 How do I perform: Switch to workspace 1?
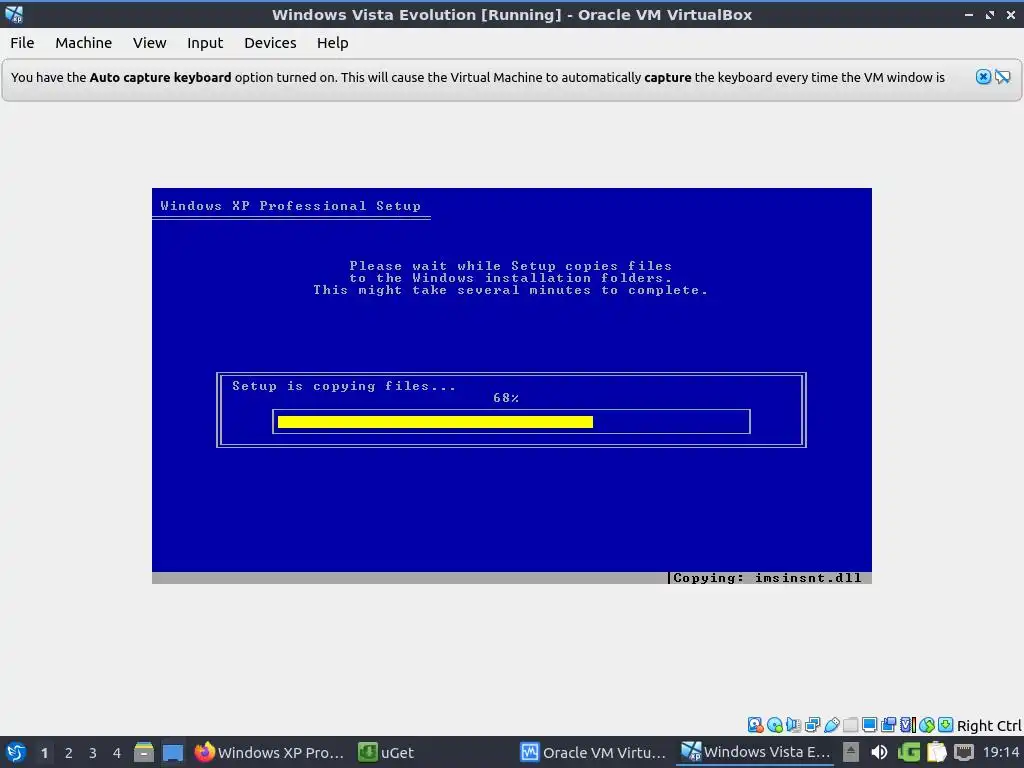click(44, 753)
